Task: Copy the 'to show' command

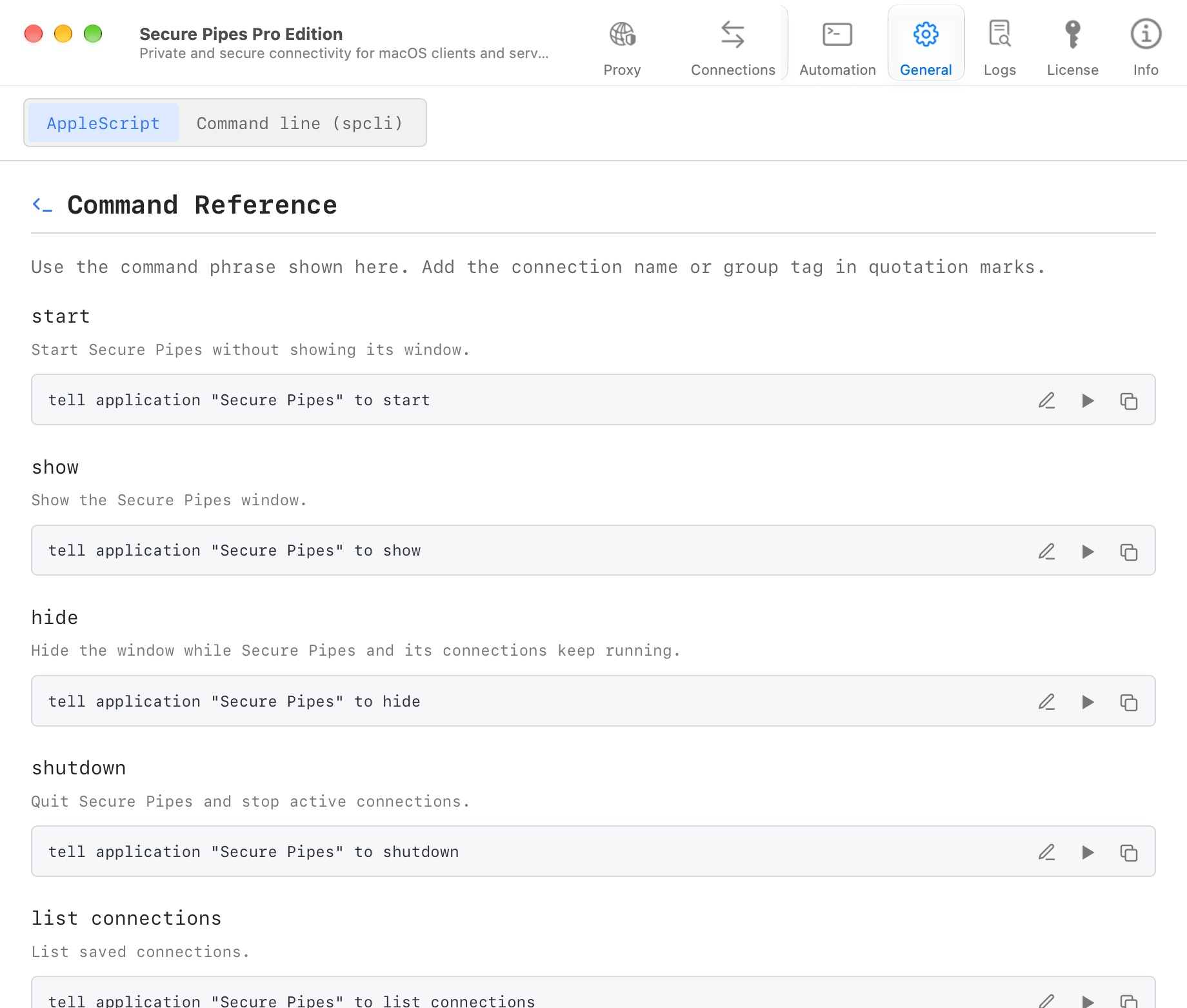Action: (1129, 551)
